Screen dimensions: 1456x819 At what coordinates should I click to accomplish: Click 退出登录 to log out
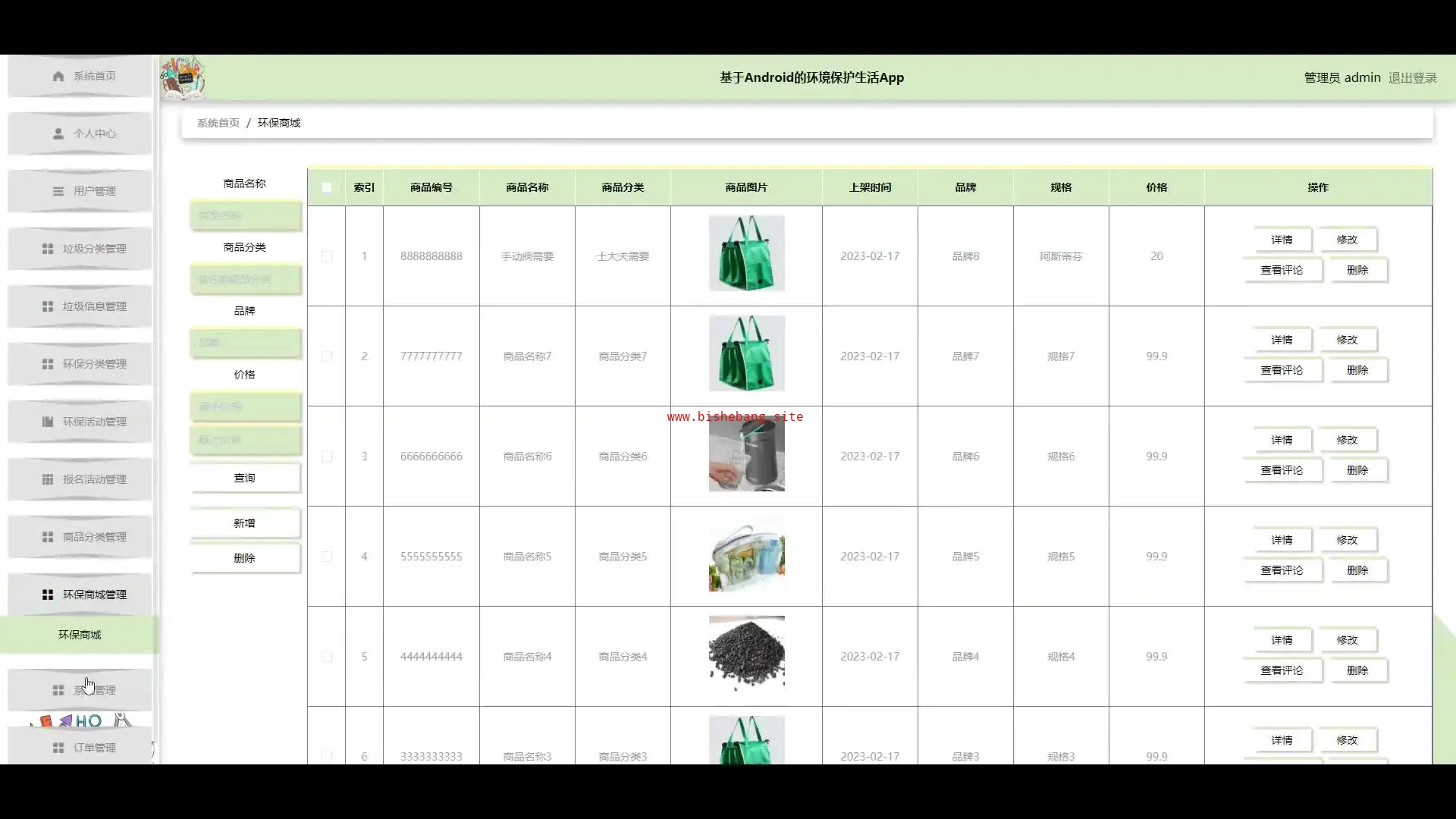pyautogui.click(x=1412, y=77)
